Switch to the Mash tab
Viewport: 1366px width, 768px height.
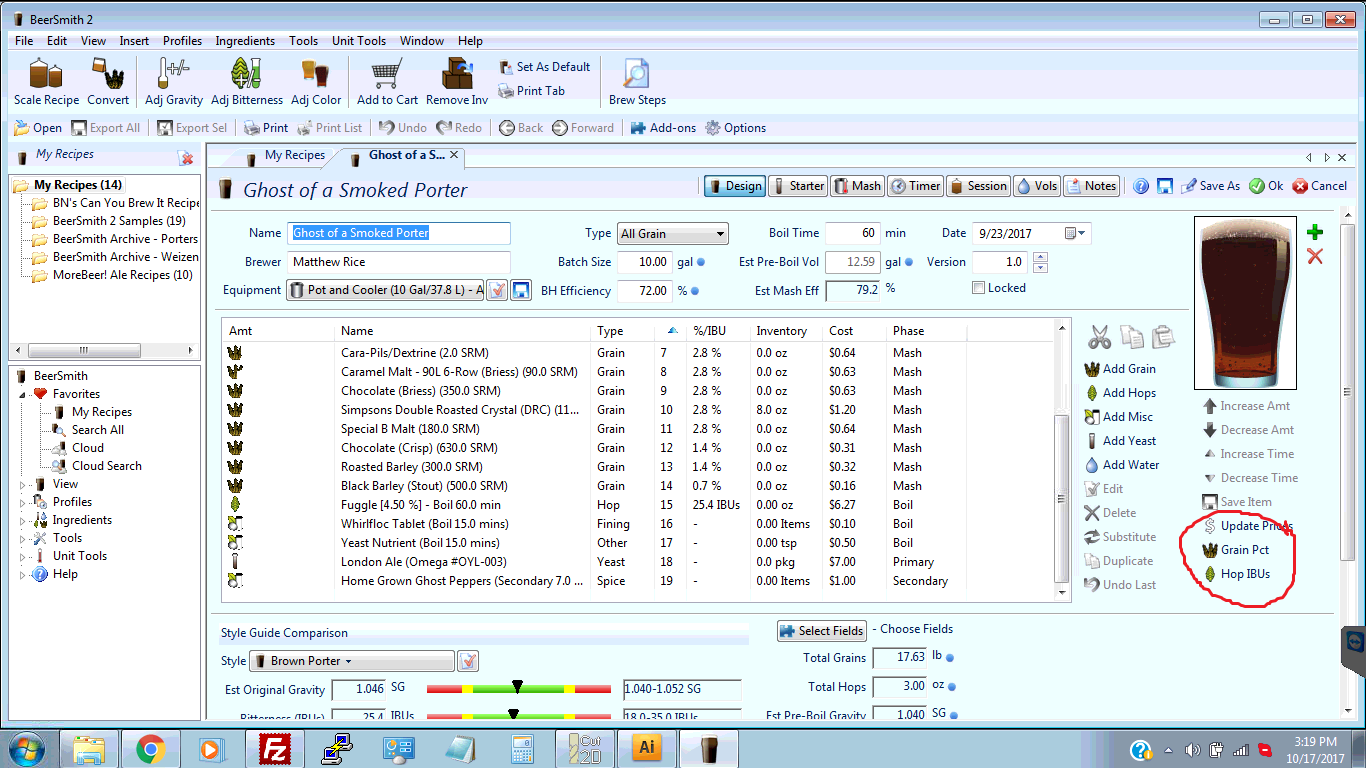(x=856, y=186)
